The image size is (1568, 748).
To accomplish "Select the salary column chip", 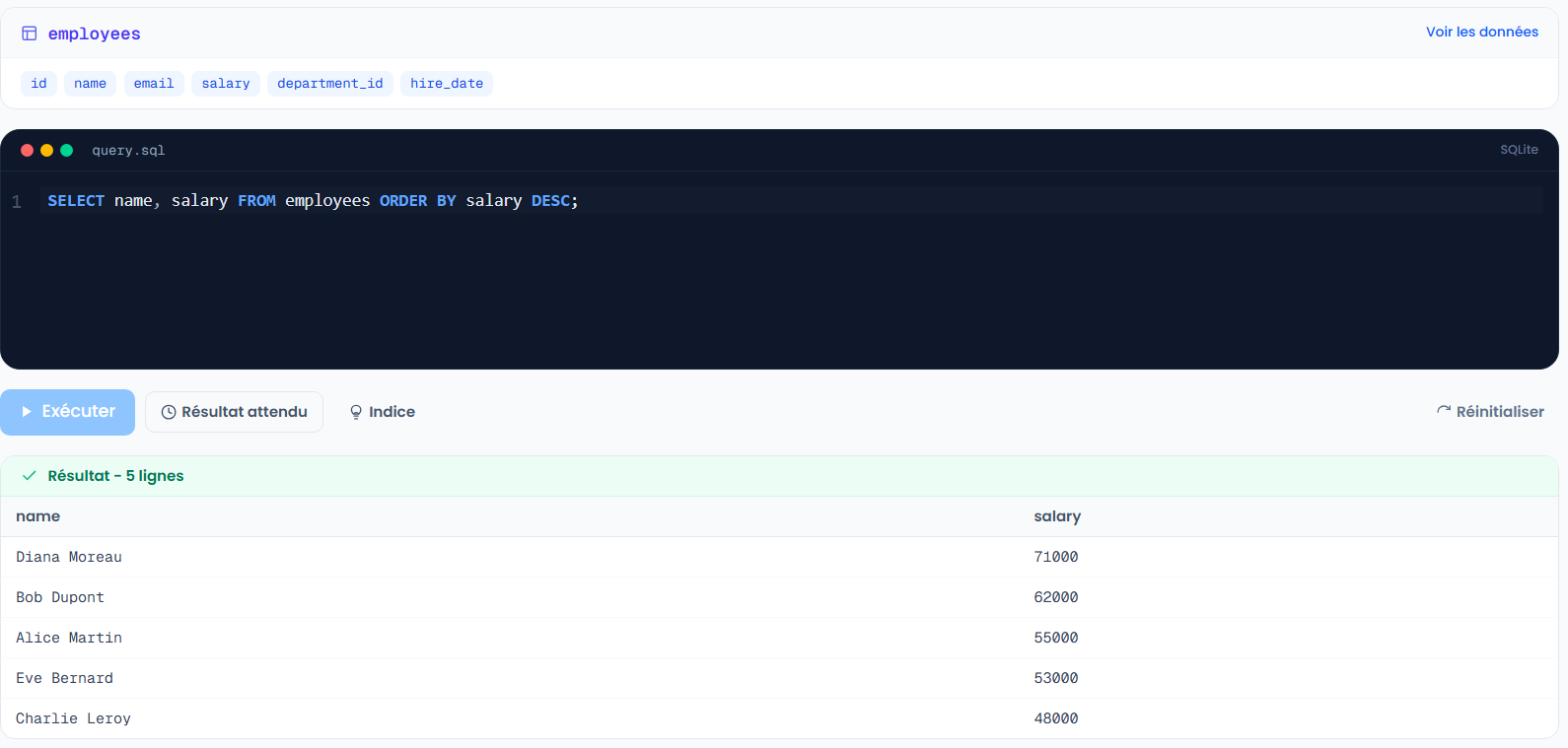I will coord(226,84).
